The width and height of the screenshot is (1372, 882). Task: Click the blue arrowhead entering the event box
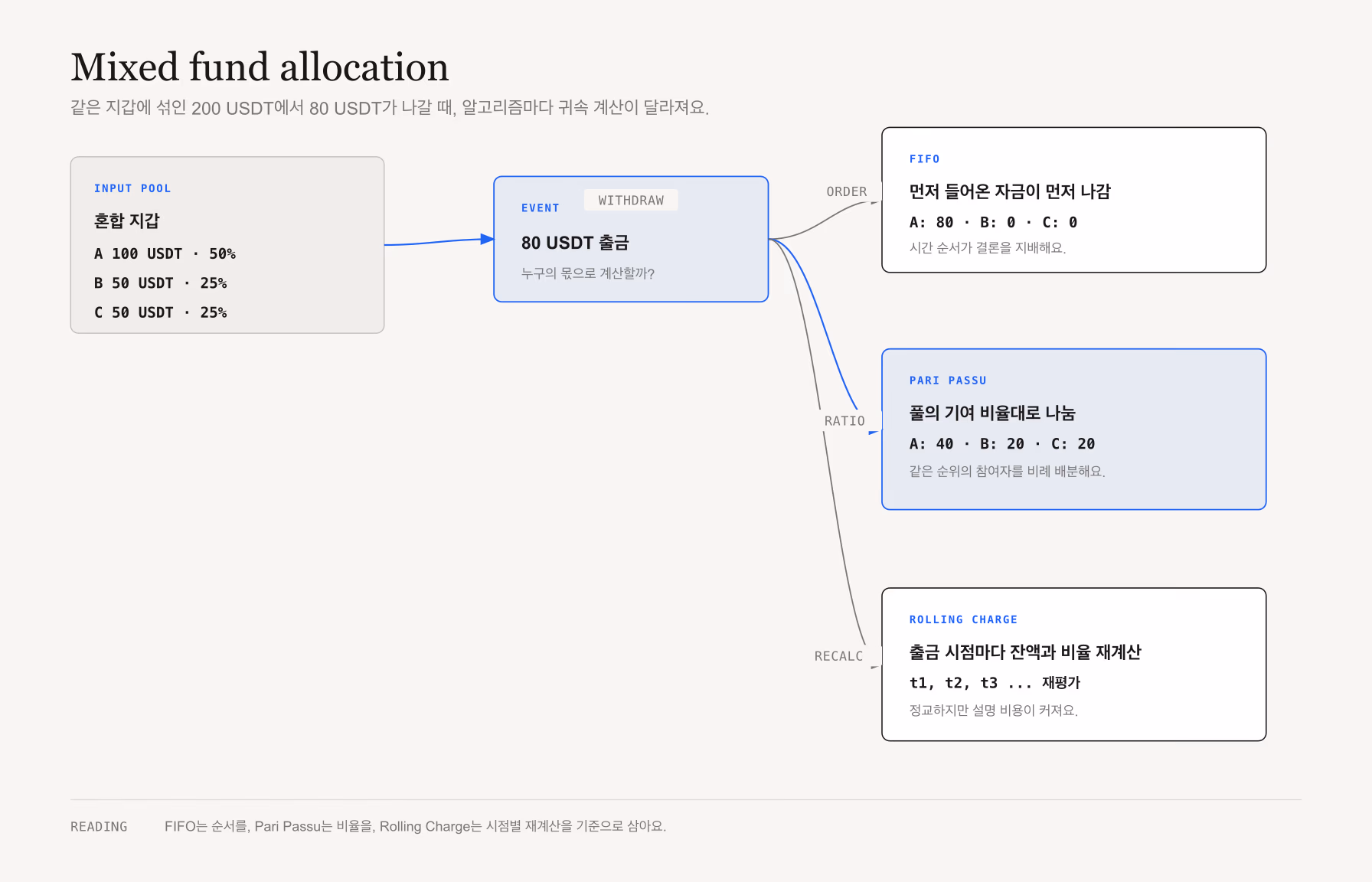click(487, 239)
